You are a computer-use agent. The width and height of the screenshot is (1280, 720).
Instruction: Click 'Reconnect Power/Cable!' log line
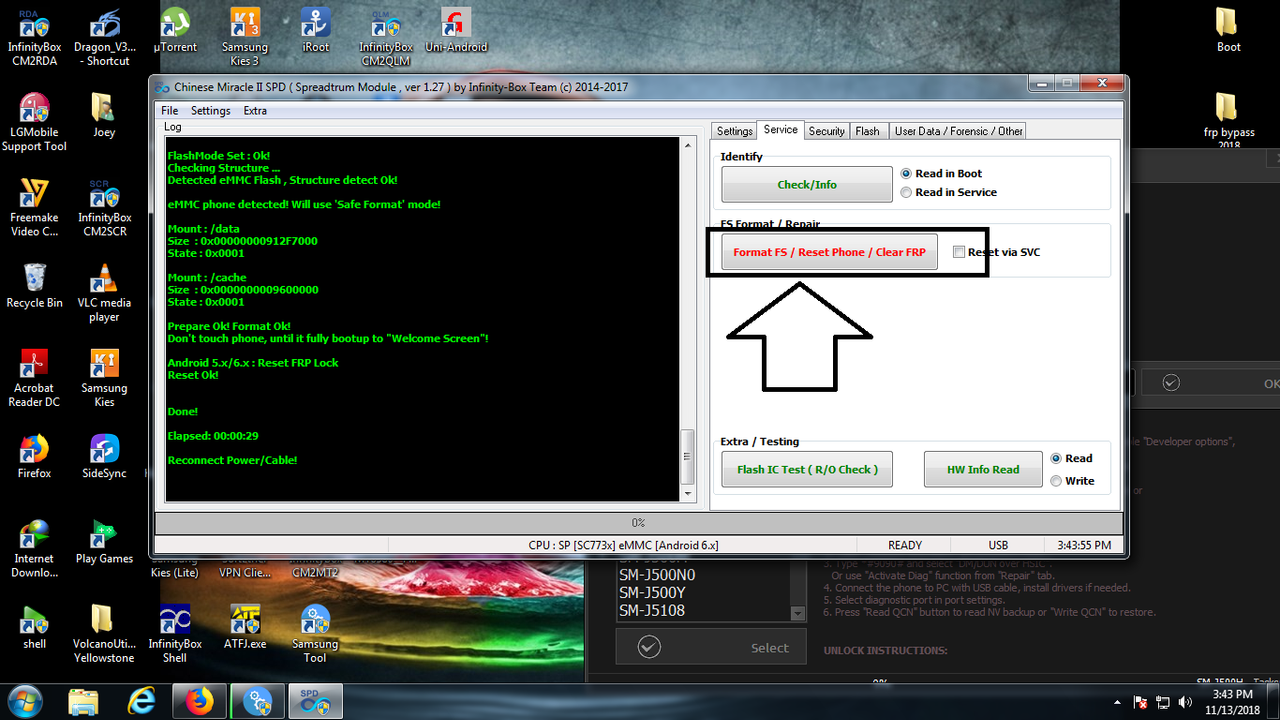(232, 460)
